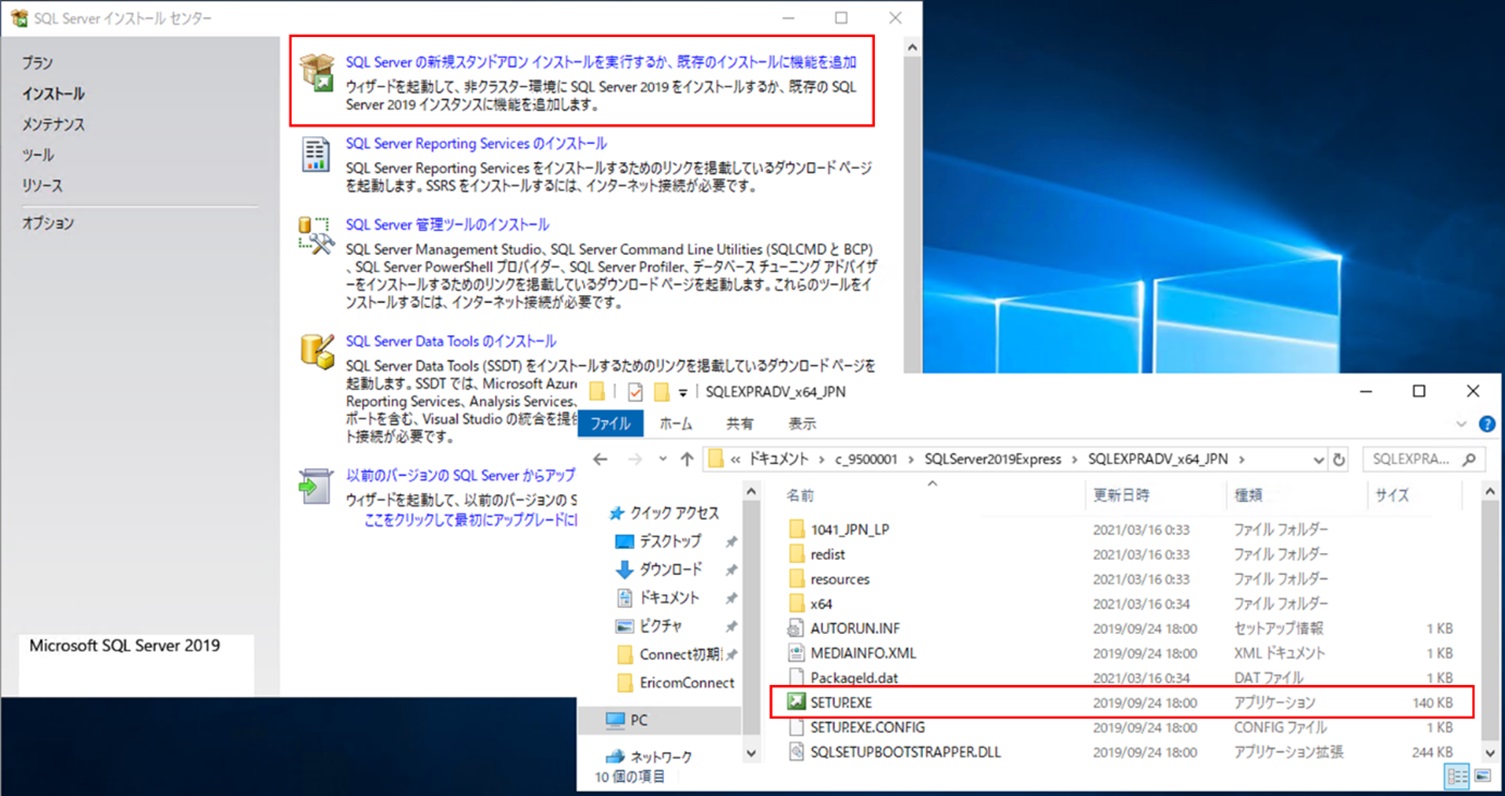Click the SQL Server Data Tools icon
1505x796 pixels.
[x=316, y=352]
